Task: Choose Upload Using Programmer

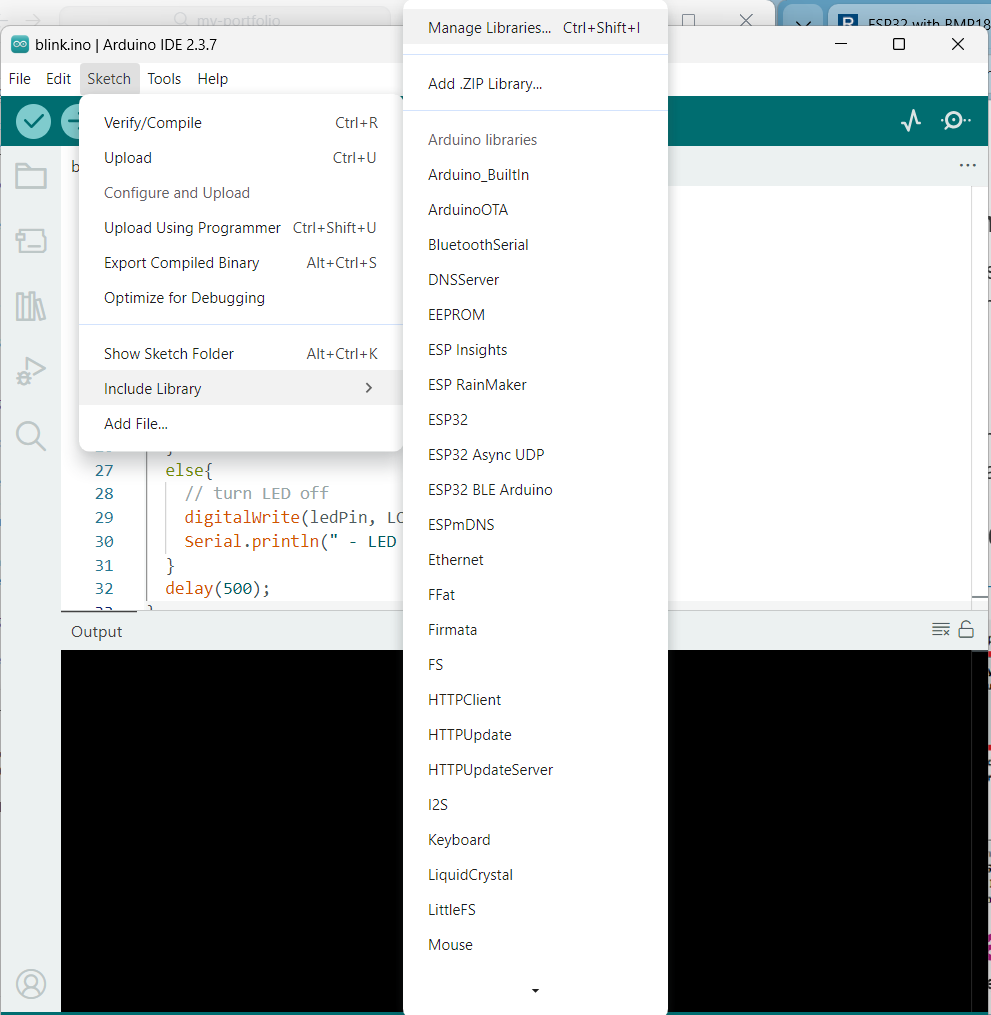Action: tap(241, 228)
